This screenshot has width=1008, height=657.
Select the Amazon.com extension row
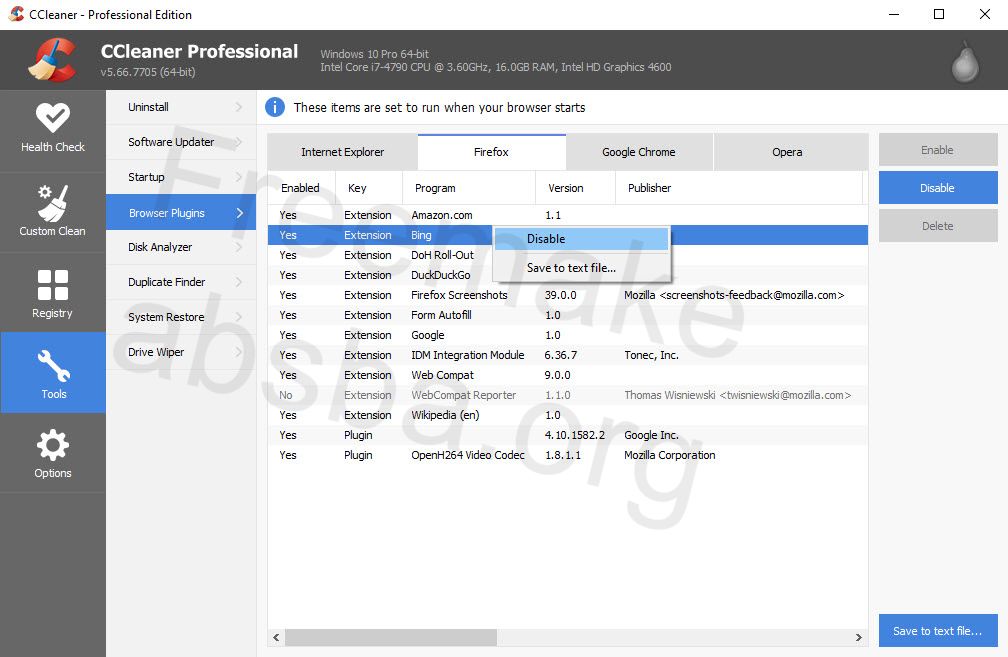[568, 215]
